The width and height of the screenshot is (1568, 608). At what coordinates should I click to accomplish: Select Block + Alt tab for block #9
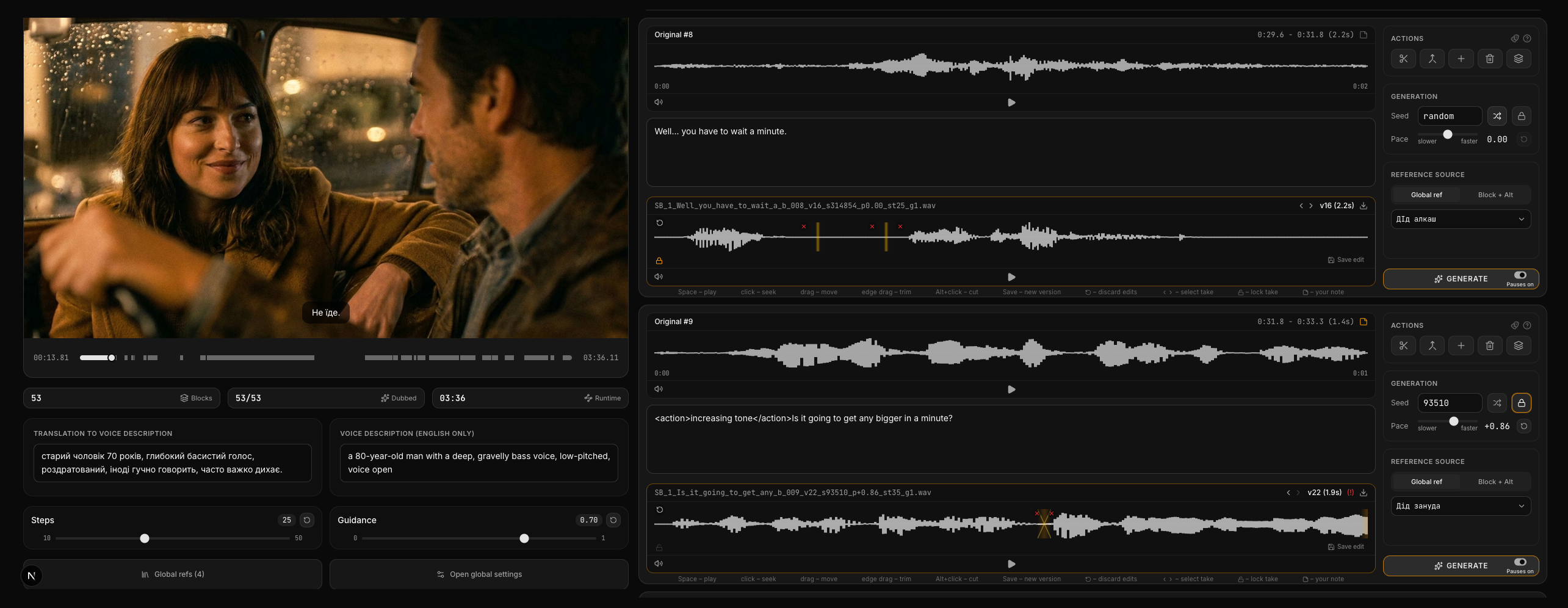point(1495,482)
